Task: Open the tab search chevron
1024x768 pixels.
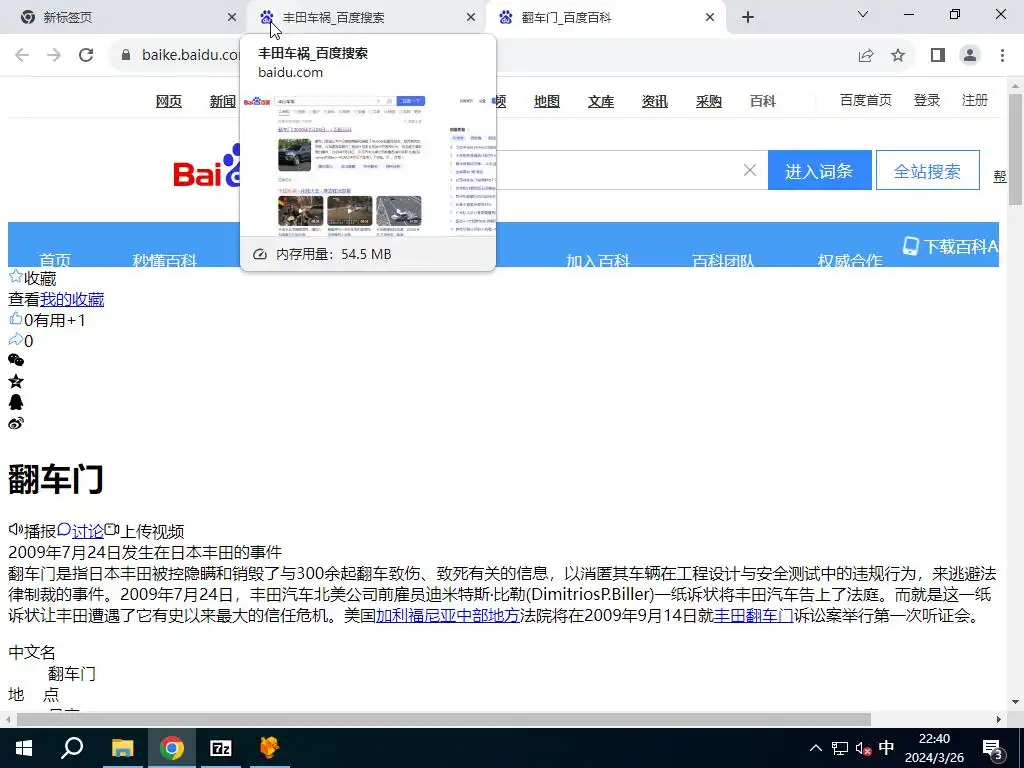Action: (863, 14)
